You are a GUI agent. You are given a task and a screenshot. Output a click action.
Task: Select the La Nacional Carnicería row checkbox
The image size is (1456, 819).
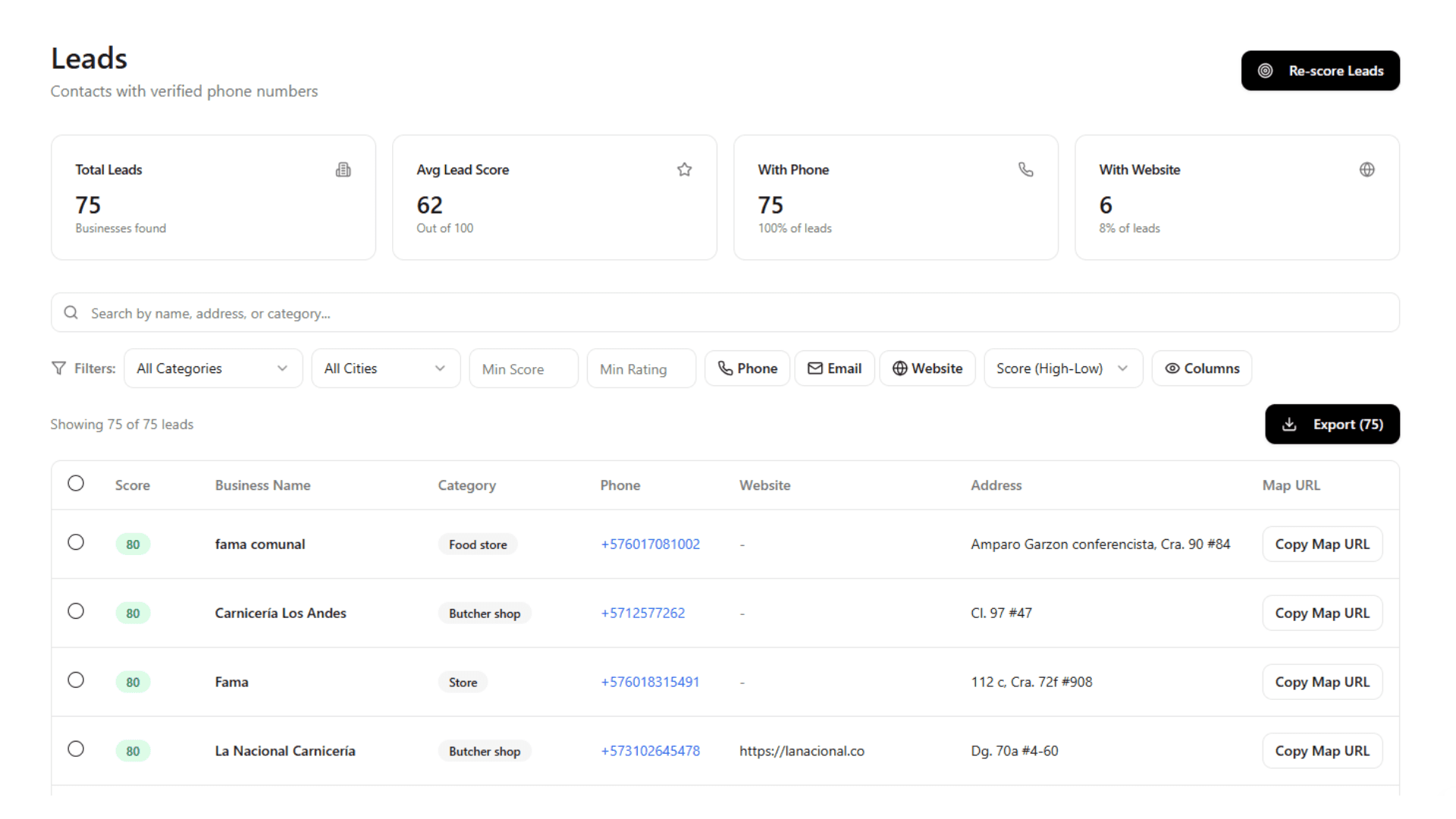click(76, 749)
